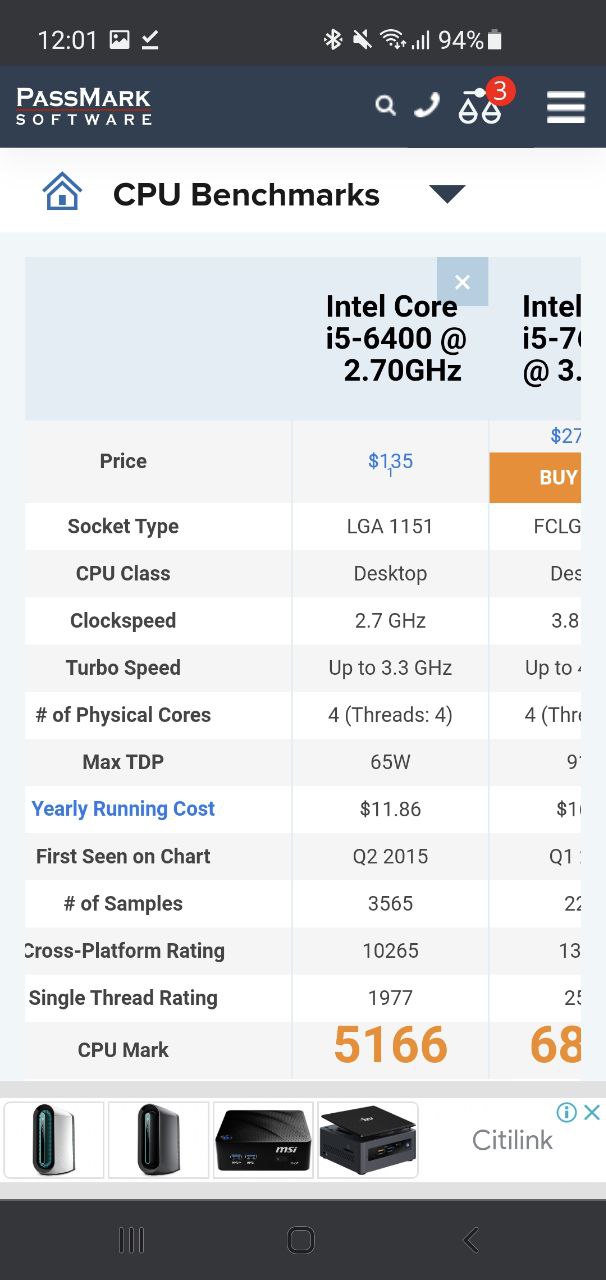This screenshot has width=606, height=1280.
Task: Expand the CPU Benchmarks dropdown arrow
Action: [x=446, y=194]
